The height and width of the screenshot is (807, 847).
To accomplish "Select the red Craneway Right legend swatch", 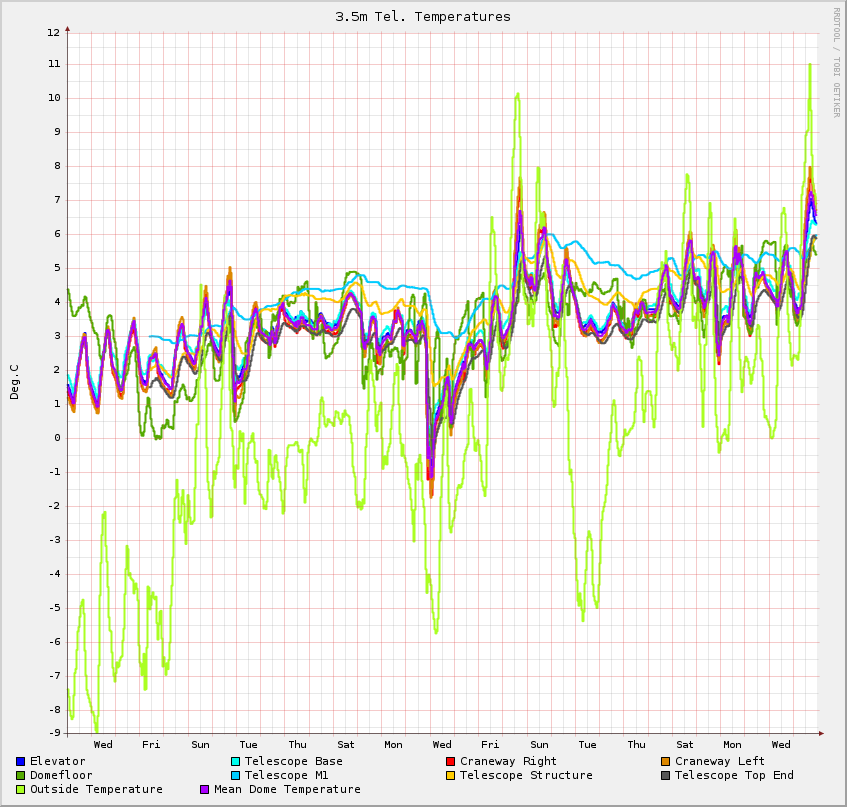I will click(450, 762).
